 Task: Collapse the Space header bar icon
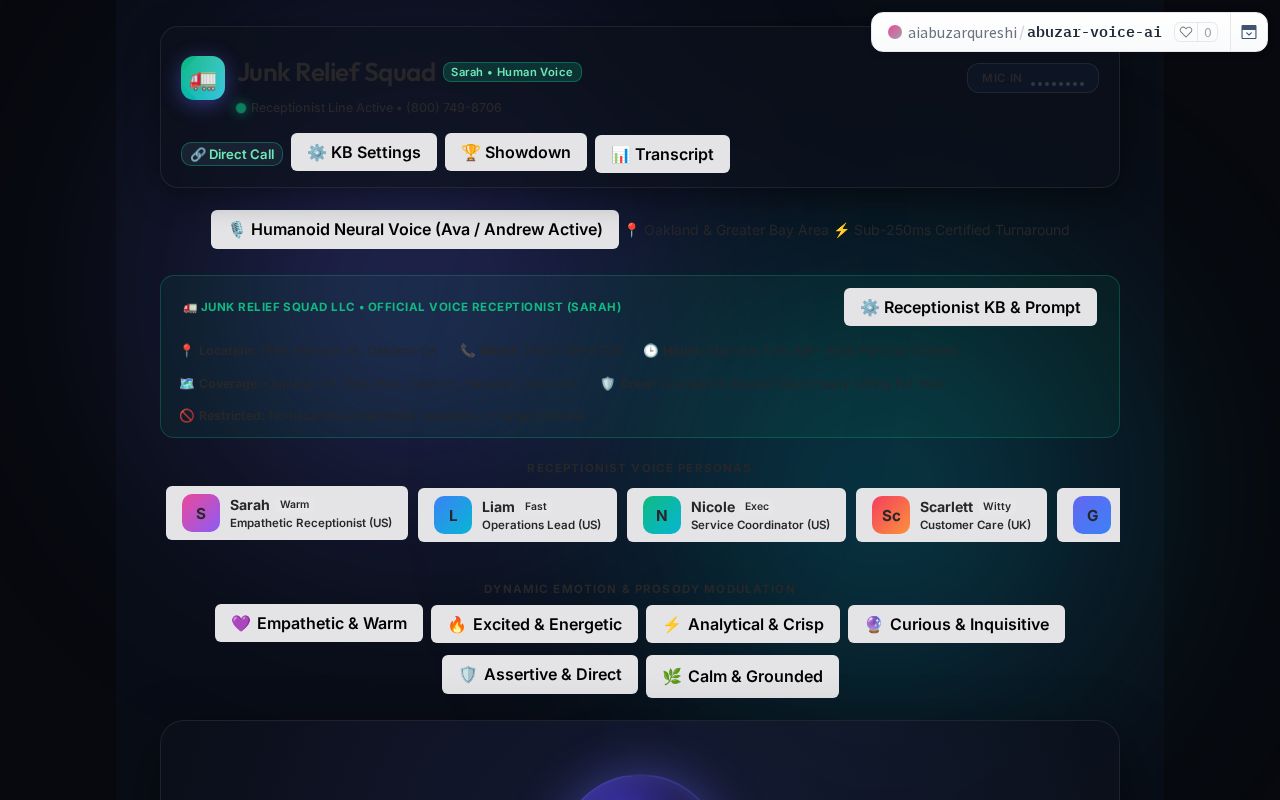pyautogui.click(x=1249, y=32)
